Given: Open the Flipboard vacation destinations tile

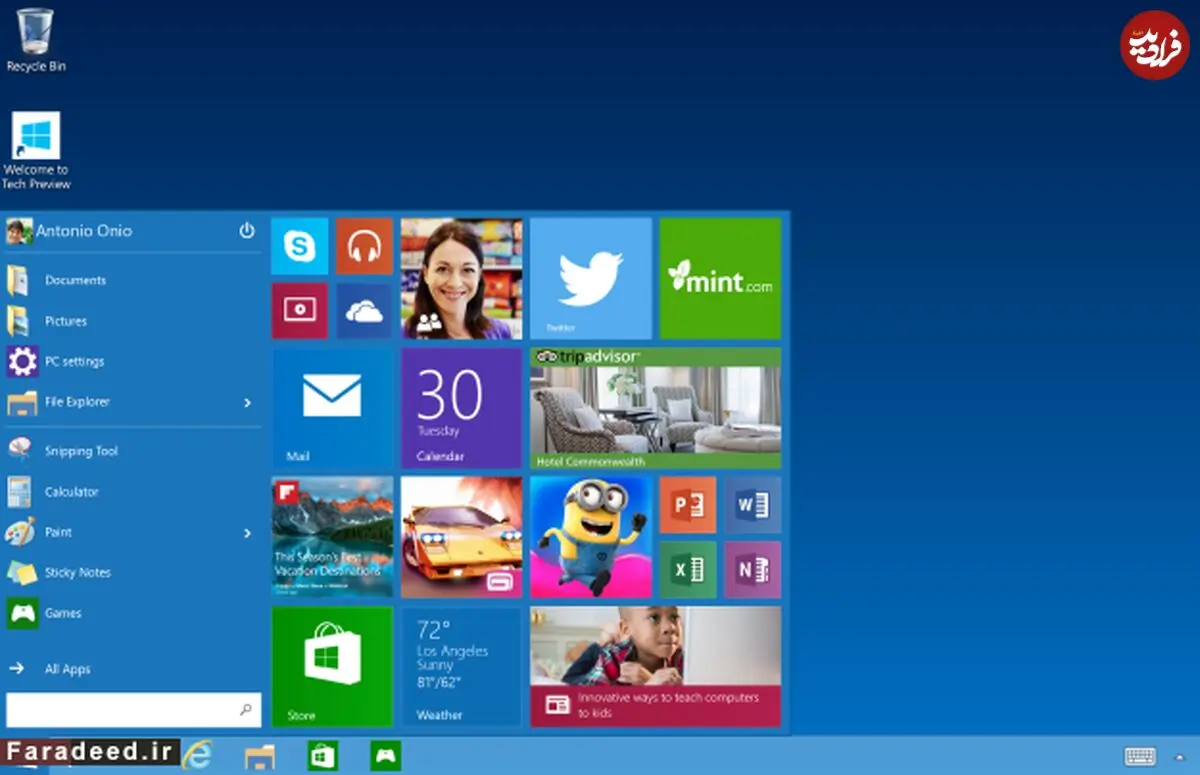Looking at the screenshot, I should pos(331,537).
